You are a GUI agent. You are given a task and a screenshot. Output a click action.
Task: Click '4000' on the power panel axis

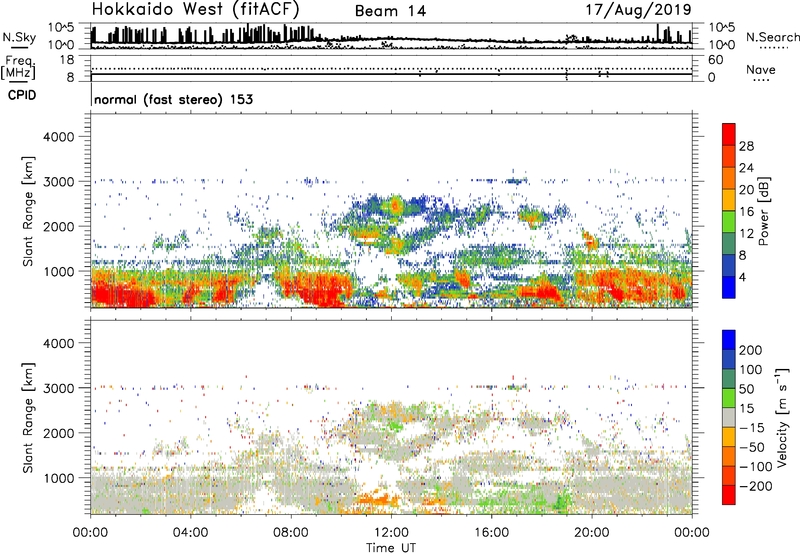58,137
